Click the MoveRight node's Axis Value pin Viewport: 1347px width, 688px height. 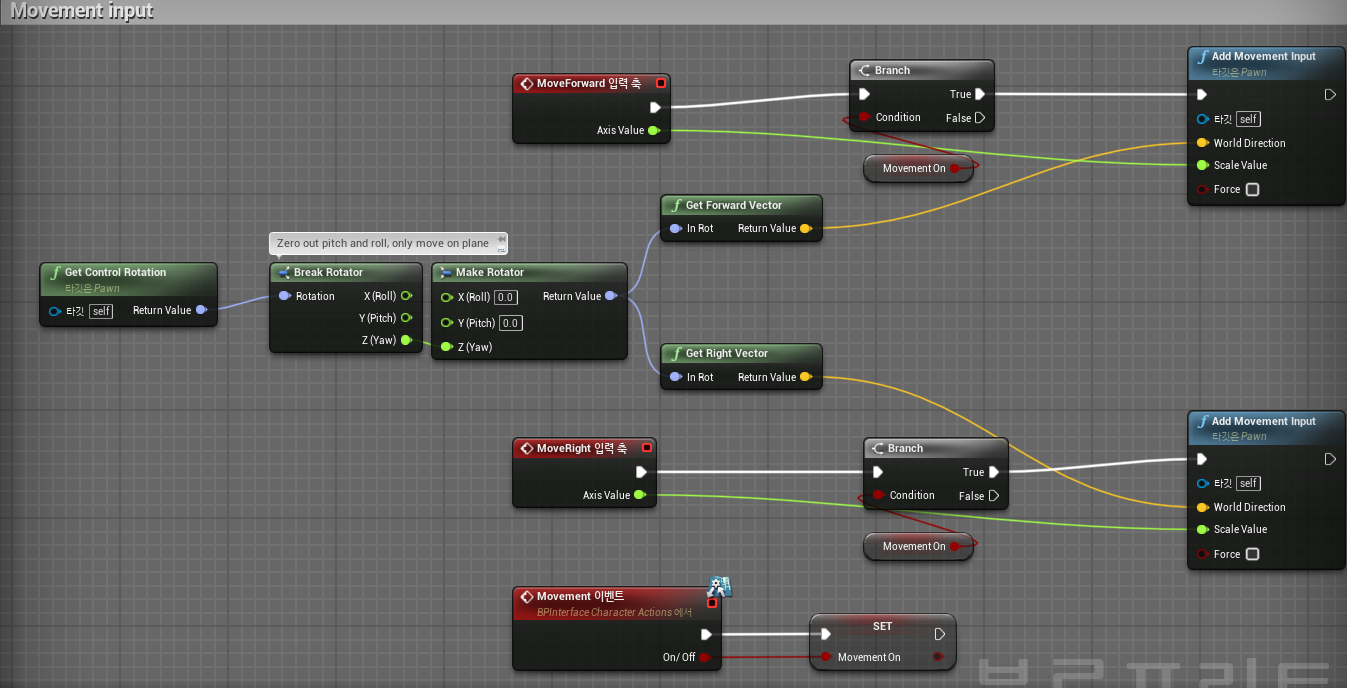click(639, 495)
